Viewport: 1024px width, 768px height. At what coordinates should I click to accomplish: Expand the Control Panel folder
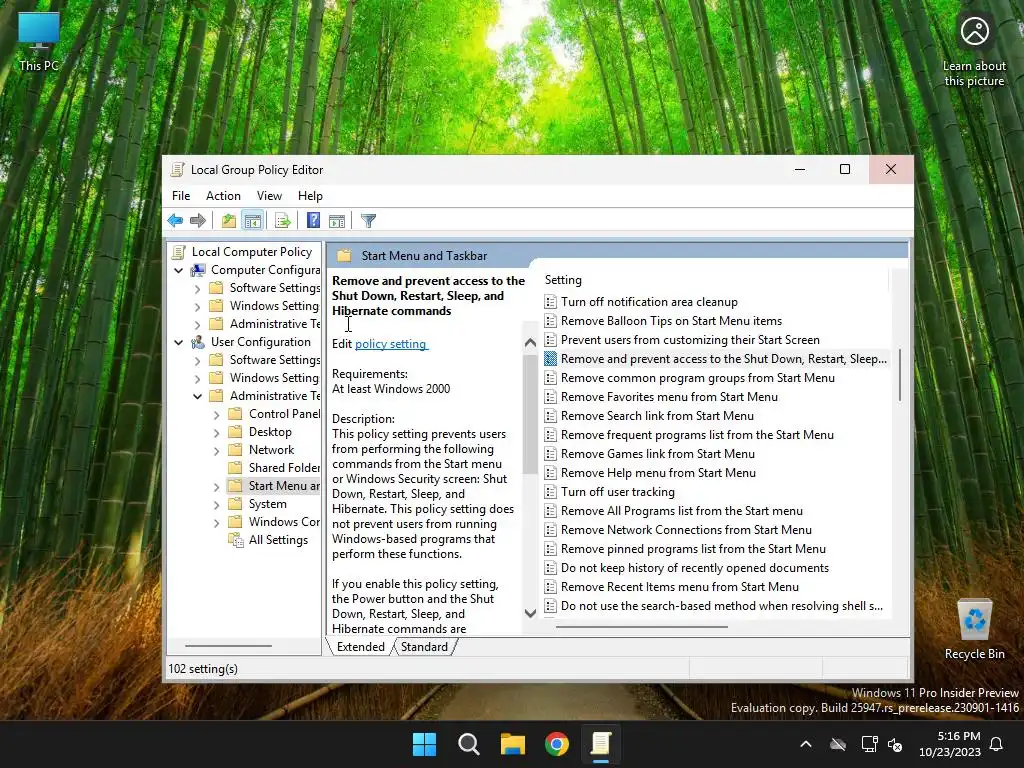coord(216,414)
